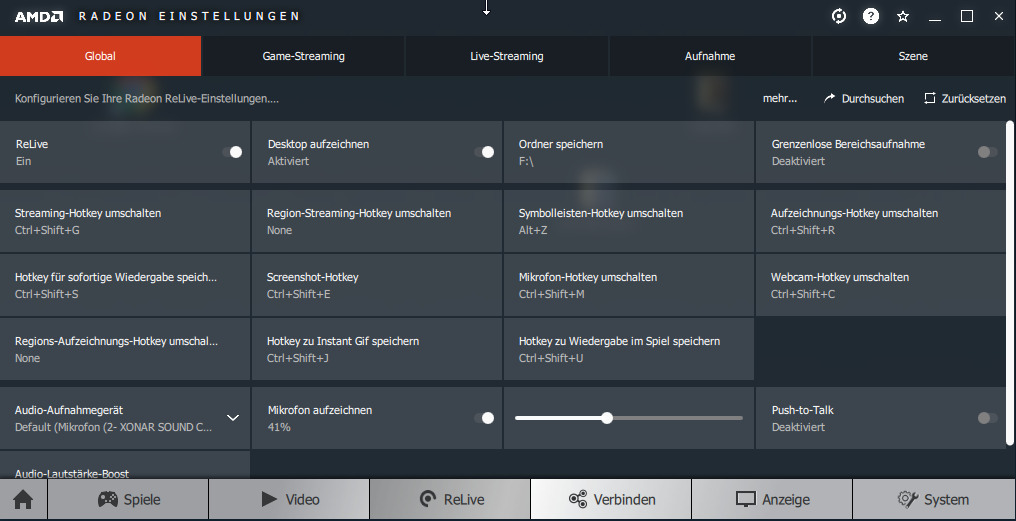Open the Video section
Screen dimensions: 1016x521
pos(290,500)
